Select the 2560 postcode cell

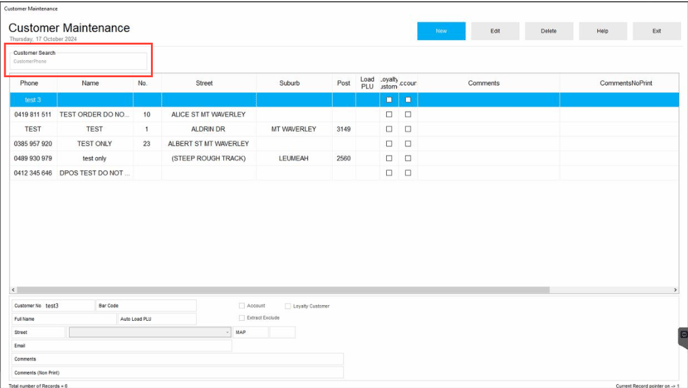click(344, 158)
